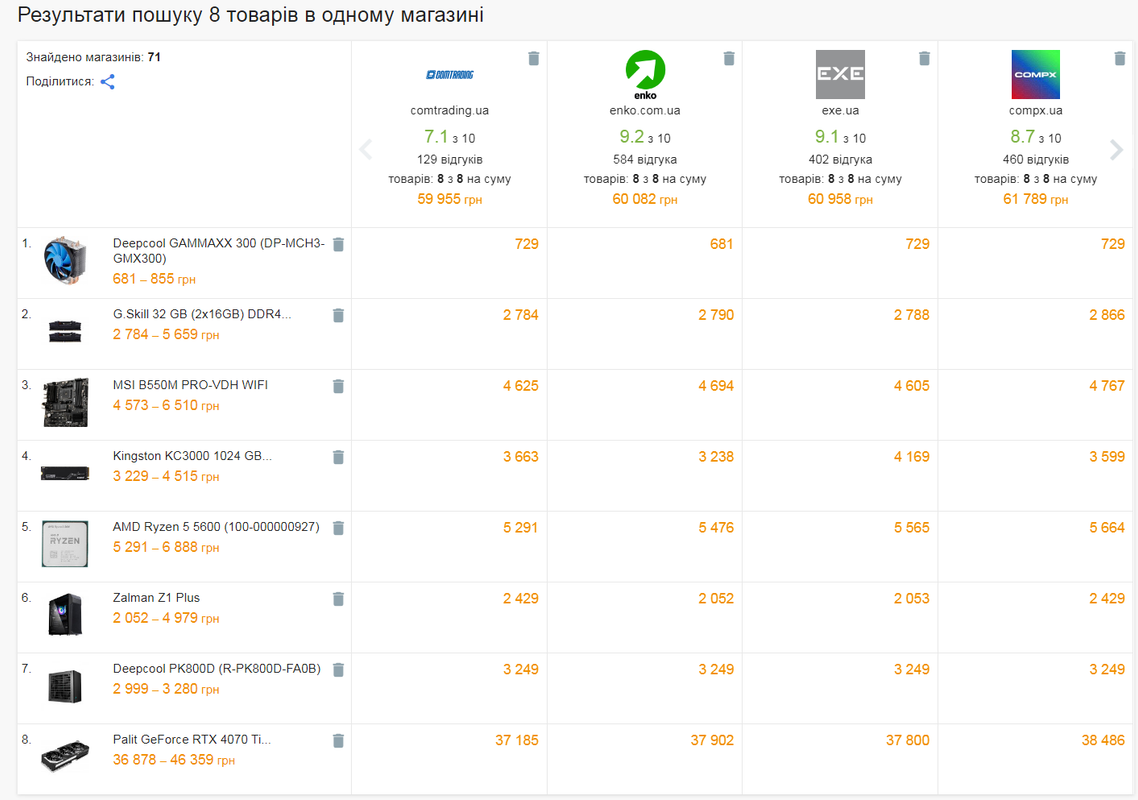The width and height of the screenshot is (1138, 800).
Task: Open G.Skill 32 GB (2x16GB) DDR4 title
Action: [202, 314]
